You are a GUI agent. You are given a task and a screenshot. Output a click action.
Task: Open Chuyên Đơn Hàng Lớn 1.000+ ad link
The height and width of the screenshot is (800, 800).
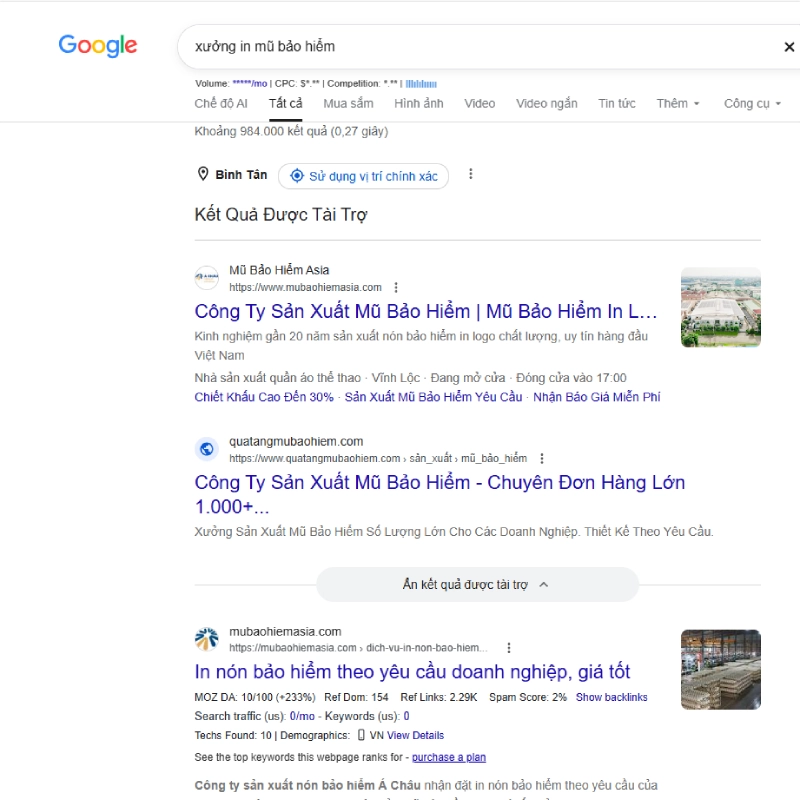tap(440, 494)
